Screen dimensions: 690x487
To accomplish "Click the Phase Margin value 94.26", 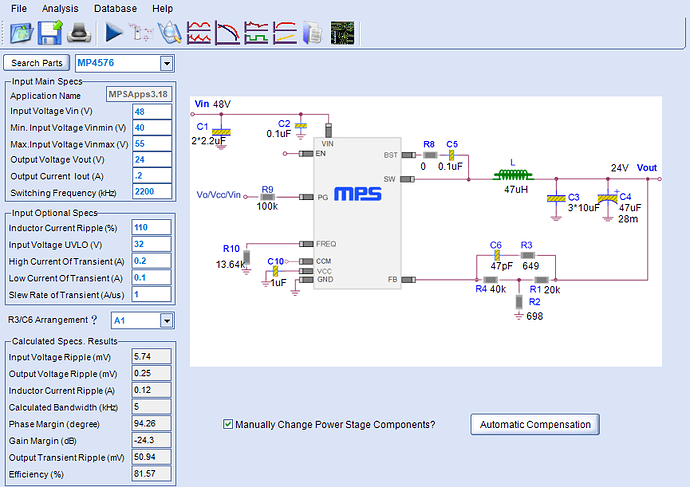I will [x=151, y=423].
